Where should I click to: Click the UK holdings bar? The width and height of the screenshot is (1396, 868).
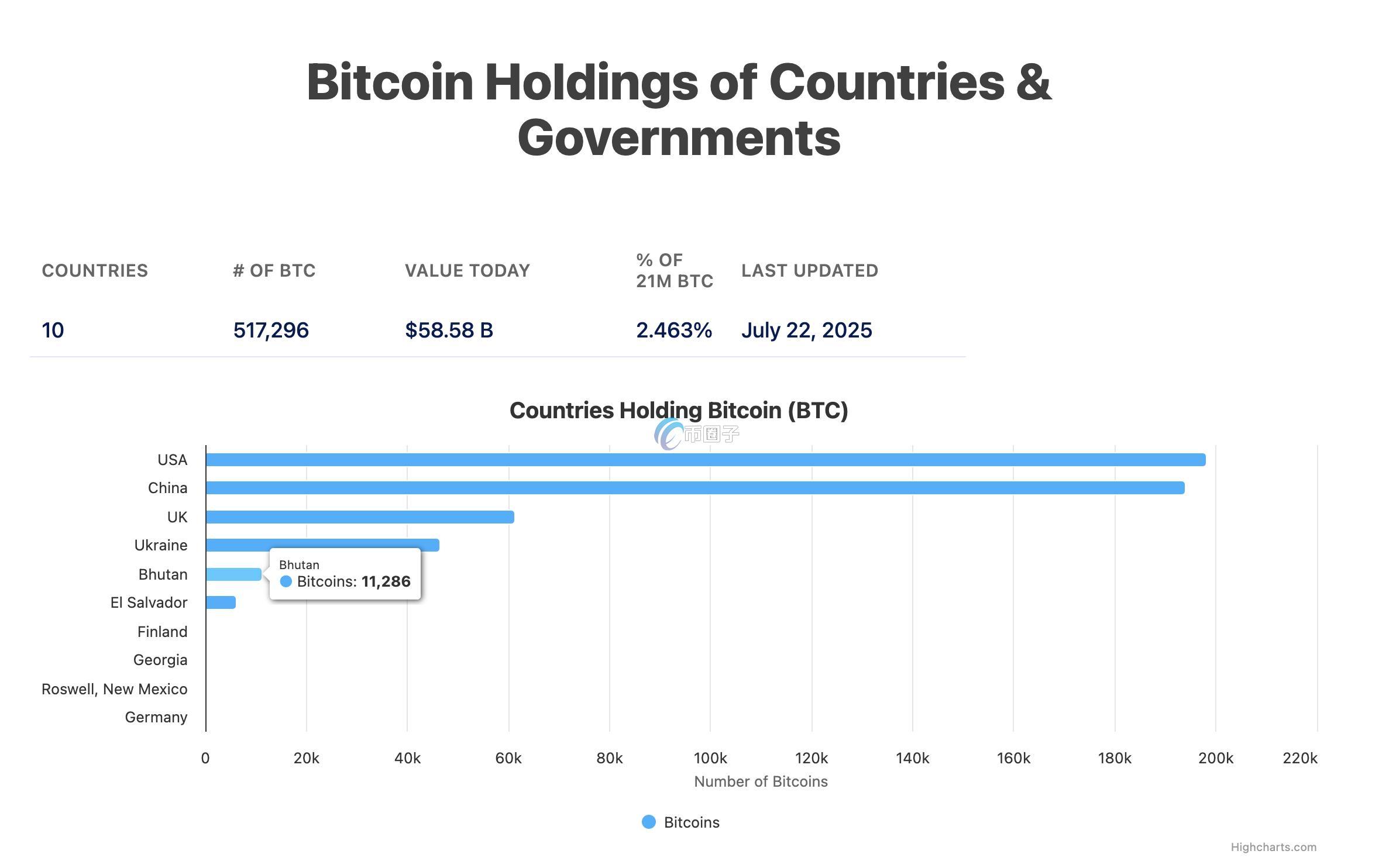point(360,517)
